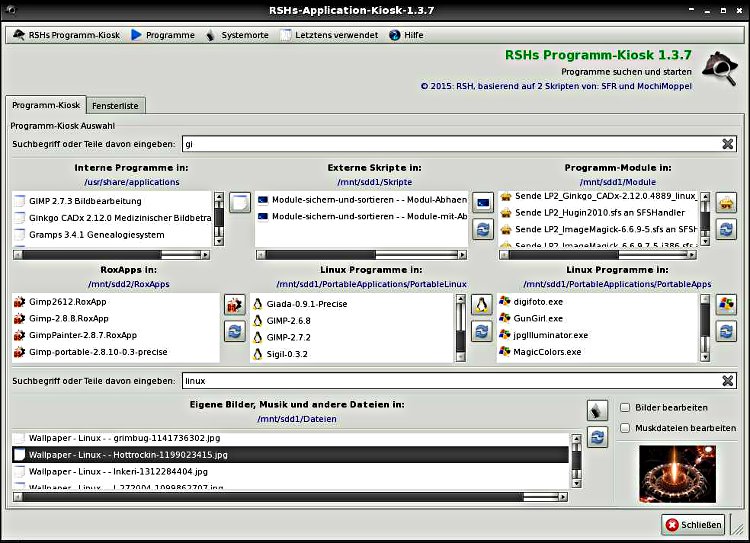
Task: Select Giada-0.9.1-Precise entry
Action: (352, 304)
